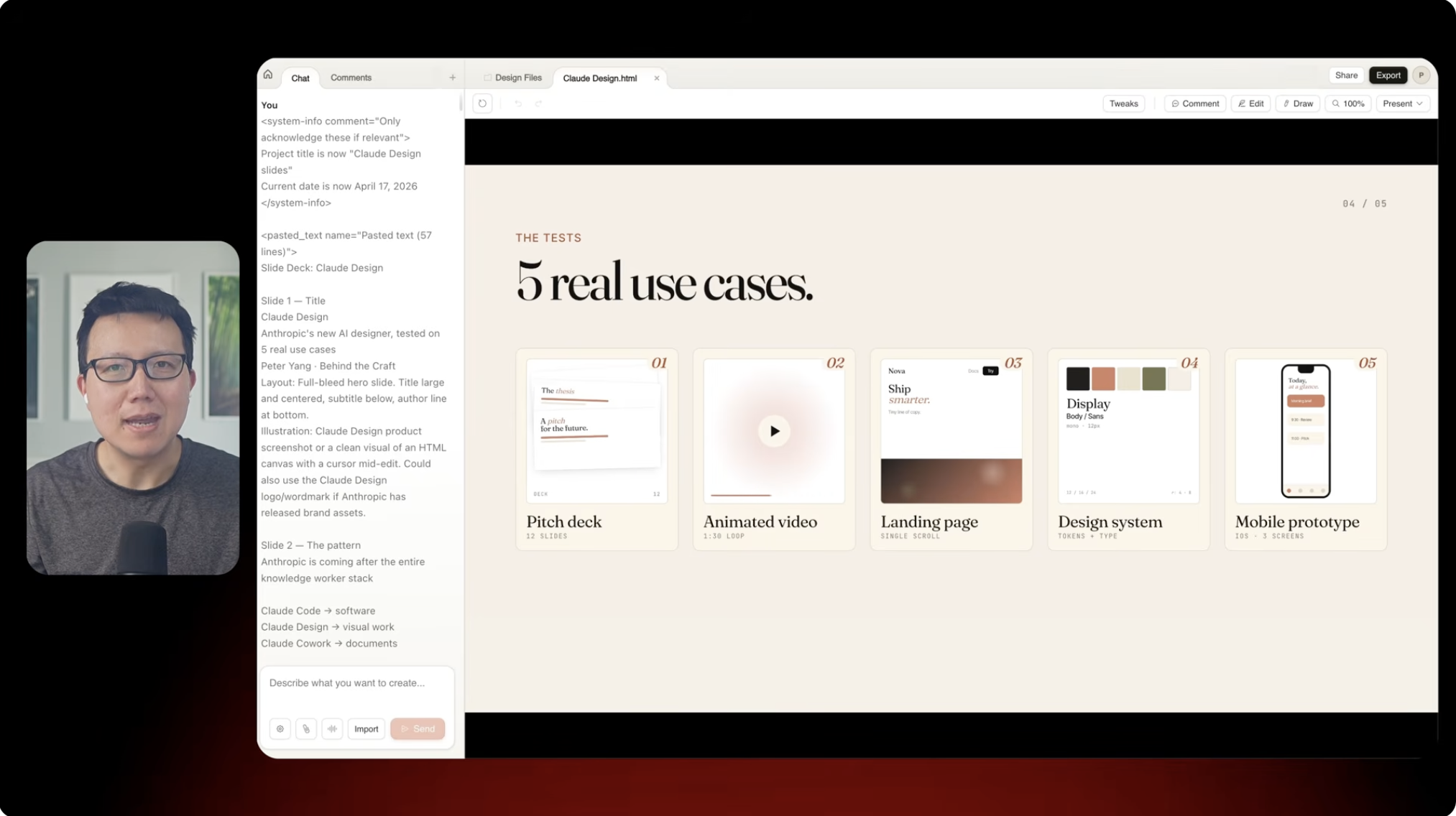Click the 'Animated video' card title
The width and height of the screenshot is (1456, 816).
[x=760, y=522]
